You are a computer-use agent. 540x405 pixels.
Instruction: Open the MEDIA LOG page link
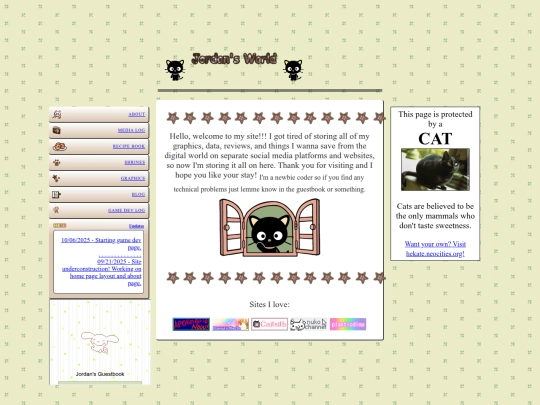(x=131, y=130)
